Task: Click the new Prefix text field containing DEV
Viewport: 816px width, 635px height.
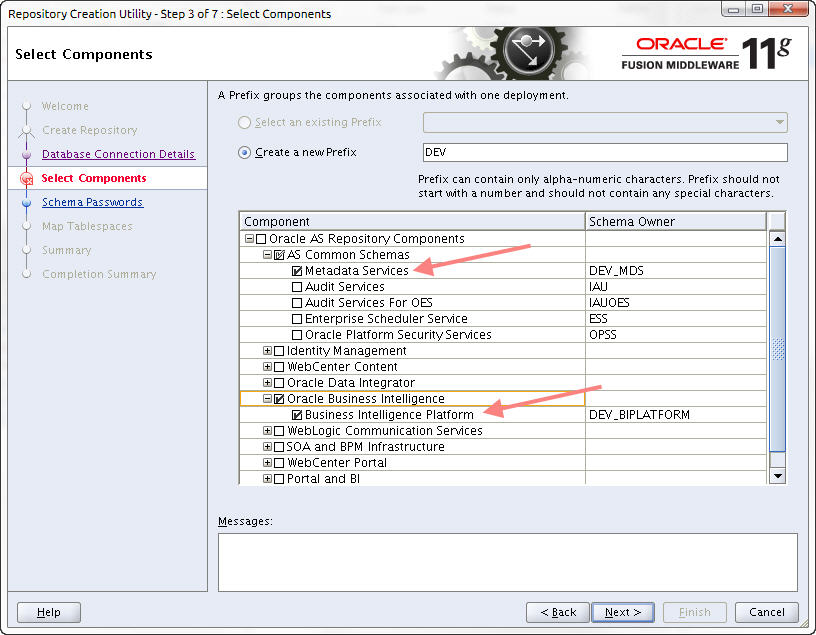Action: 605,153
